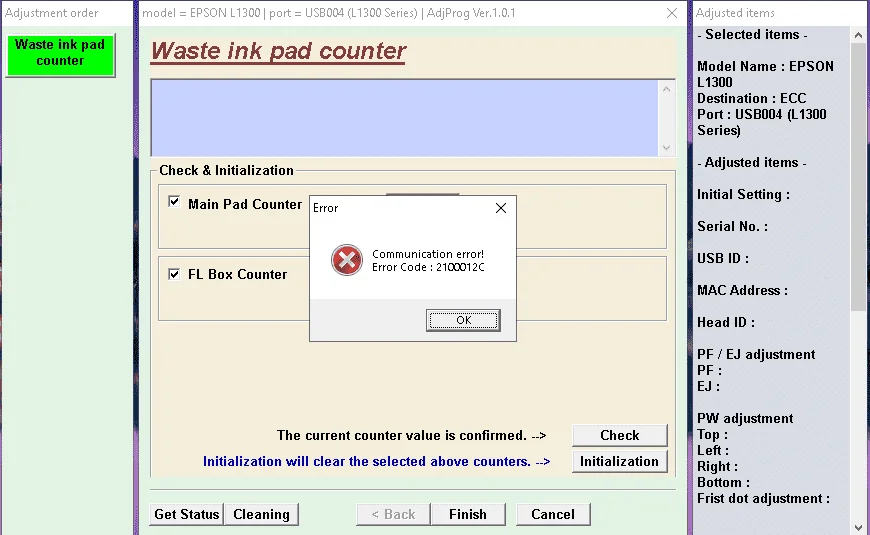Click the 'Adjusted items' panel title
This screenshot has height=535, width=870.
coord(735,13)
